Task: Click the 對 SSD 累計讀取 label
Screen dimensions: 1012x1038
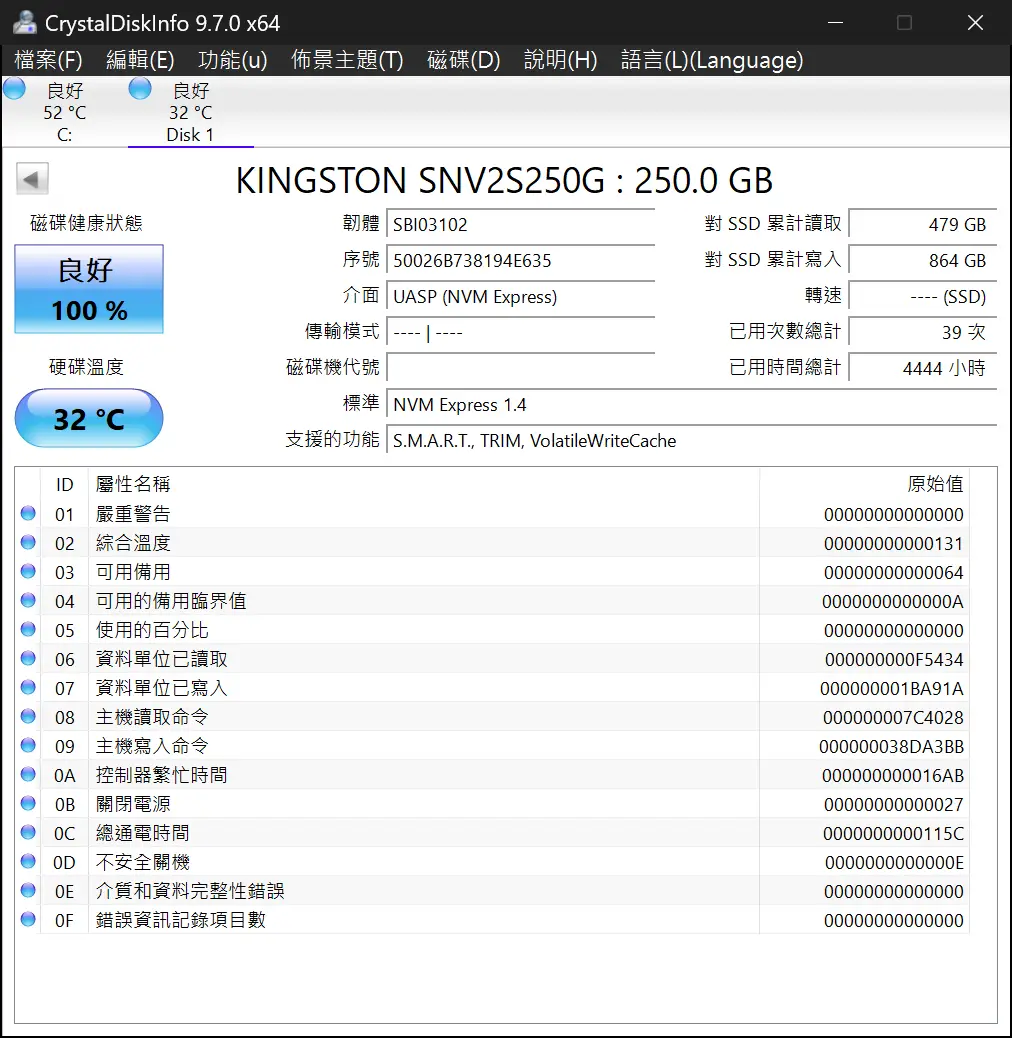Action: (x=773, y=224)
